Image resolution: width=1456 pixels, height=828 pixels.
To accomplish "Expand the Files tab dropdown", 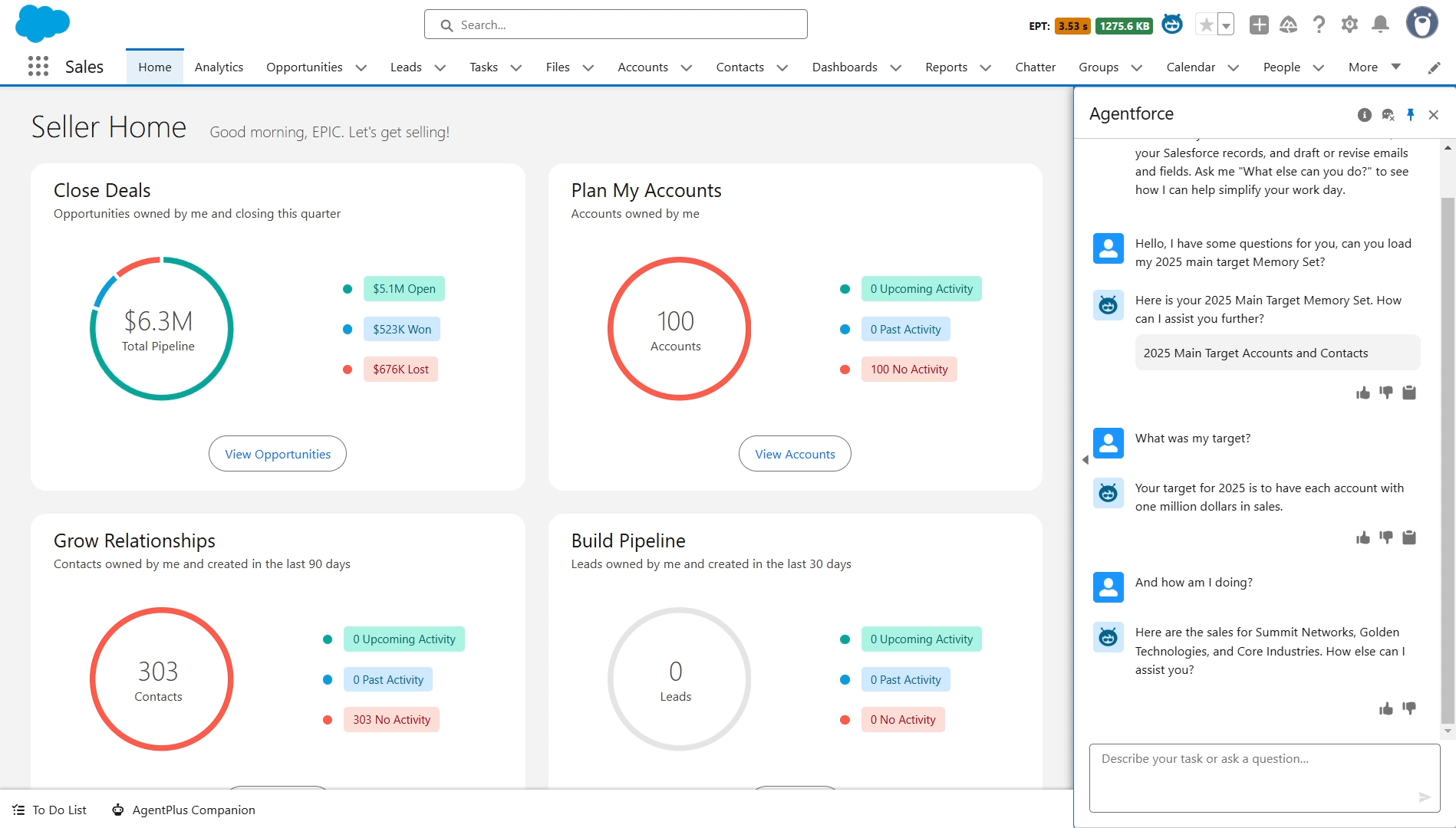I will 588,67.
